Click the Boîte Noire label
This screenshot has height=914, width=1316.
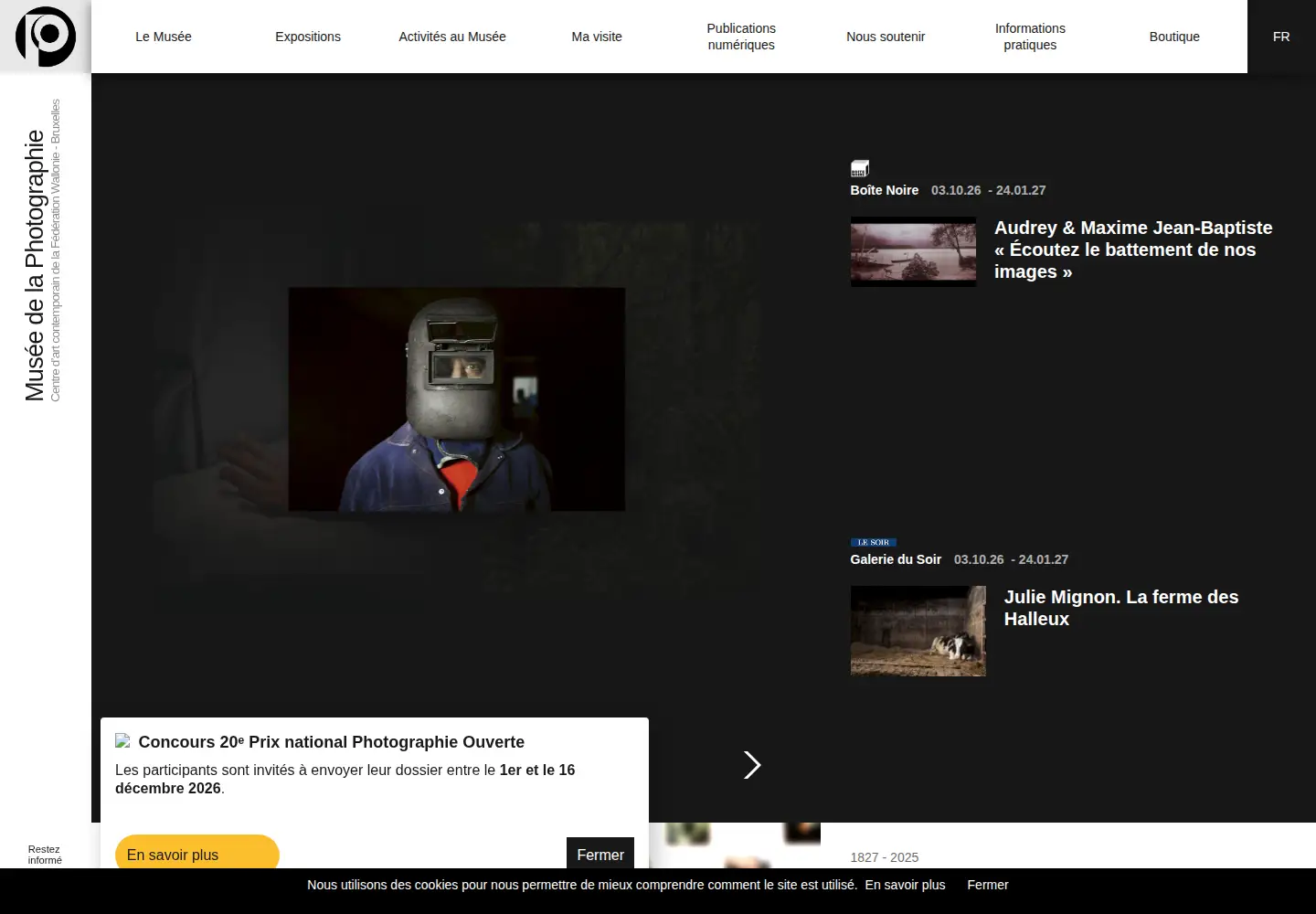[885, 190]
